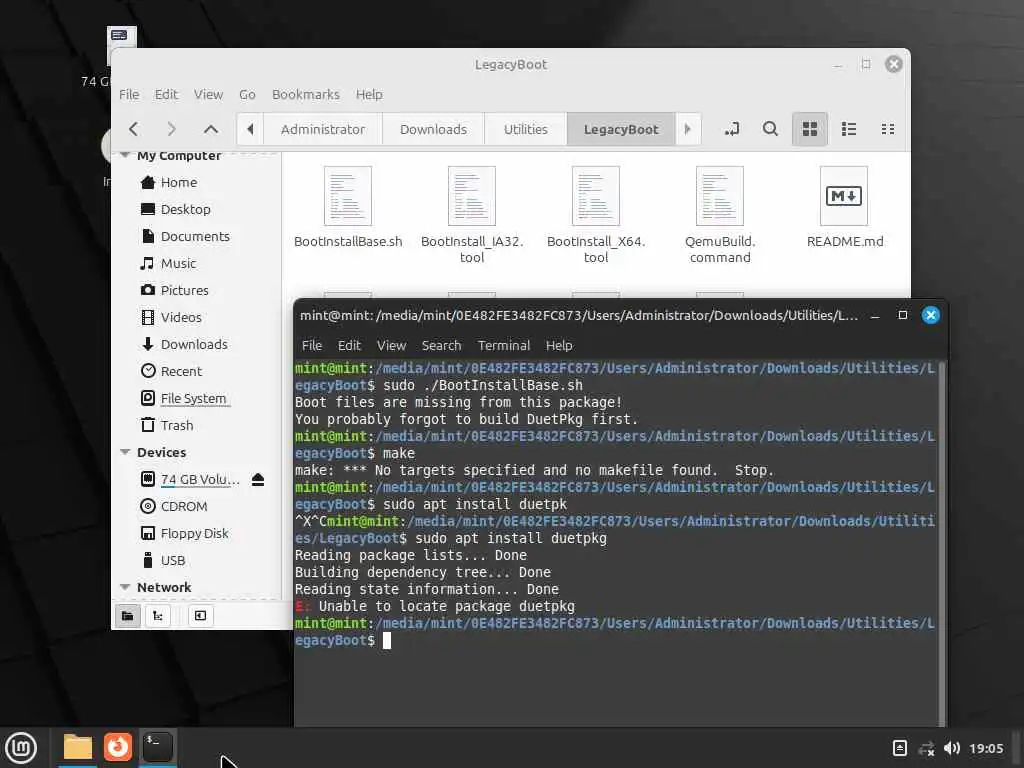Select BootInstallBase.sh file icon
Screen dimensions: 1024x768
pos(348,196)
